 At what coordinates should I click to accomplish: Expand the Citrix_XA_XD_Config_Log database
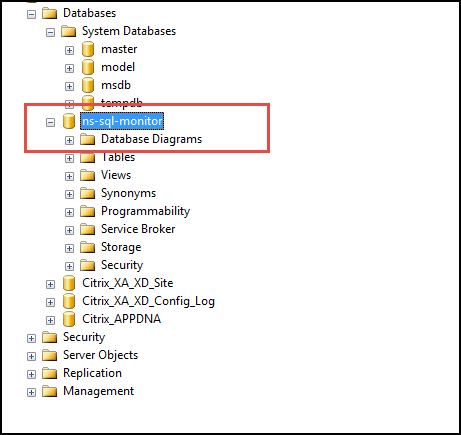[x=50, y=302]
